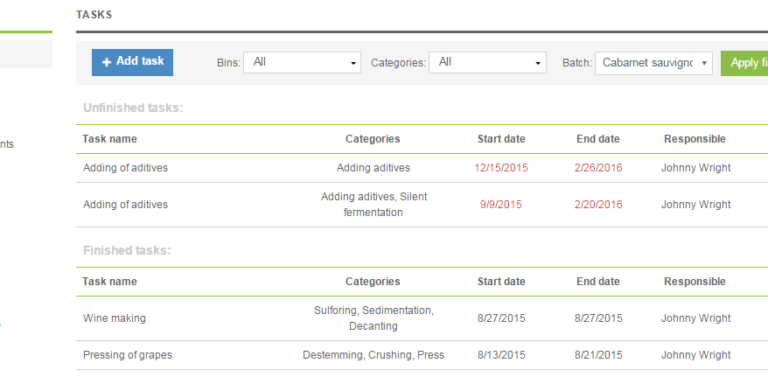Click the highlighted sidebar menu item
The width and height of the screenshot is (768, 384).
coord(26,54)
